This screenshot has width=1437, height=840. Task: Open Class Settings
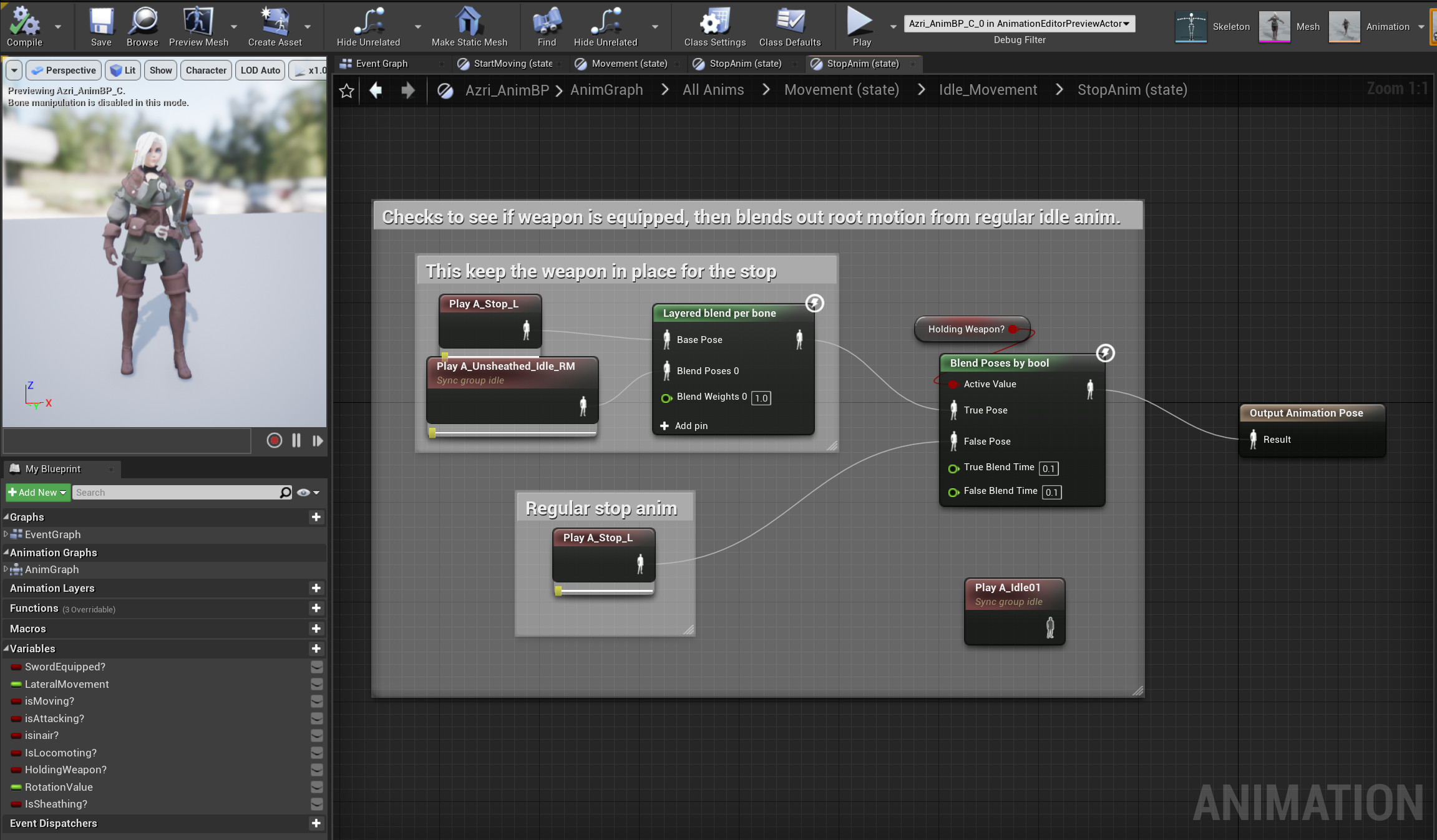click(x=713, y=26)
